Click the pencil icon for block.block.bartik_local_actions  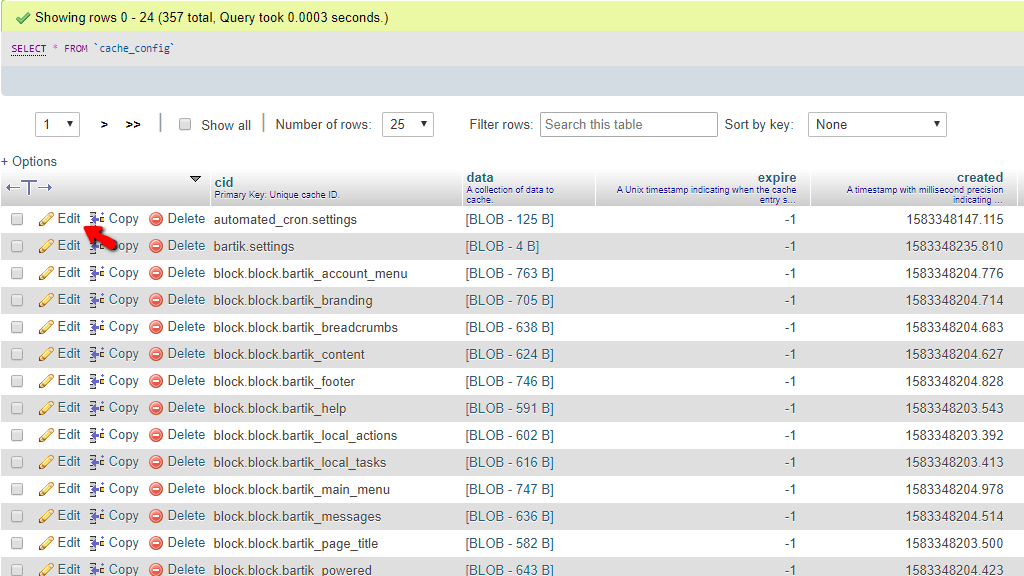click(46, 435)
